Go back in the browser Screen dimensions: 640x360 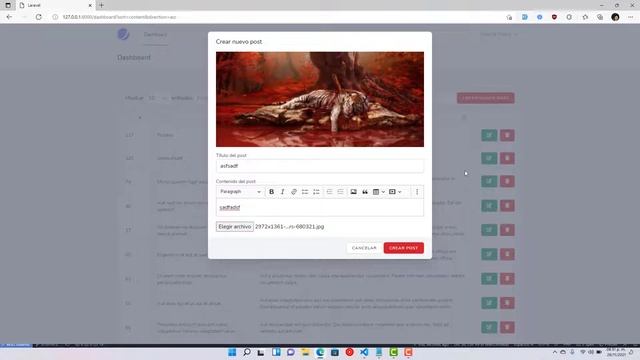[9, 17]
